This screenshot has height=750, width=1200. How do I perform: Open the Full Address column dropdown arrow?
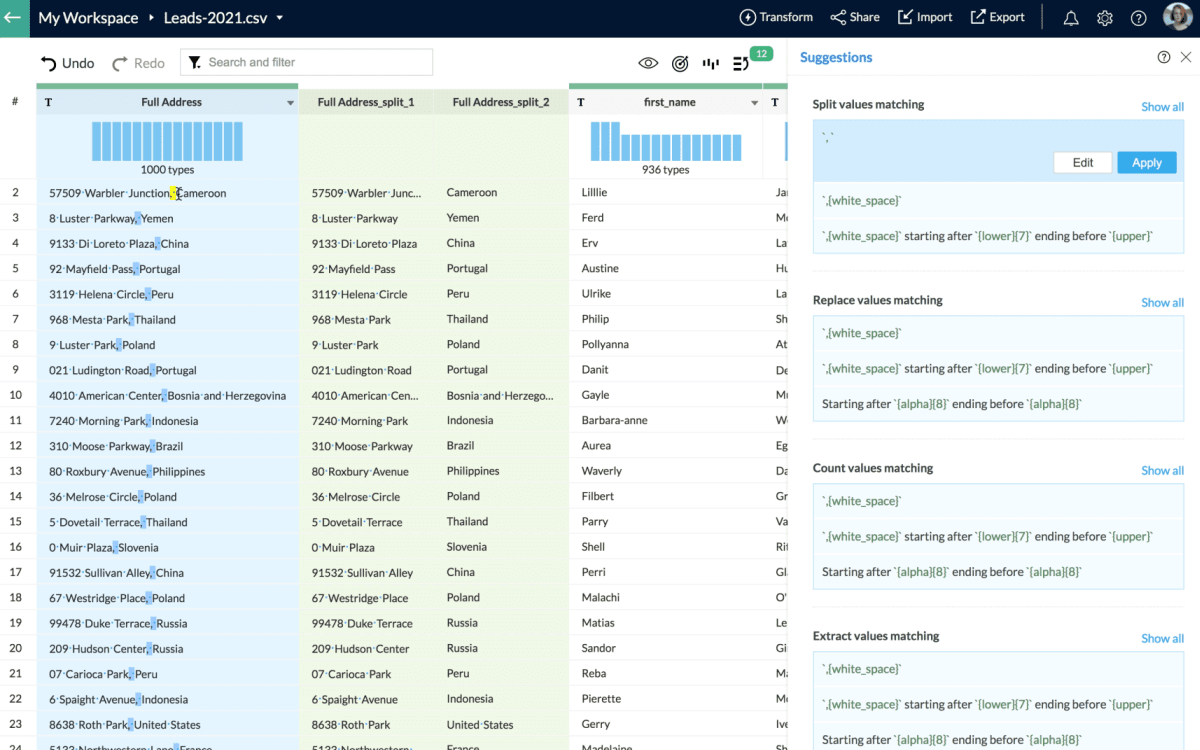(x=291, y=103)
